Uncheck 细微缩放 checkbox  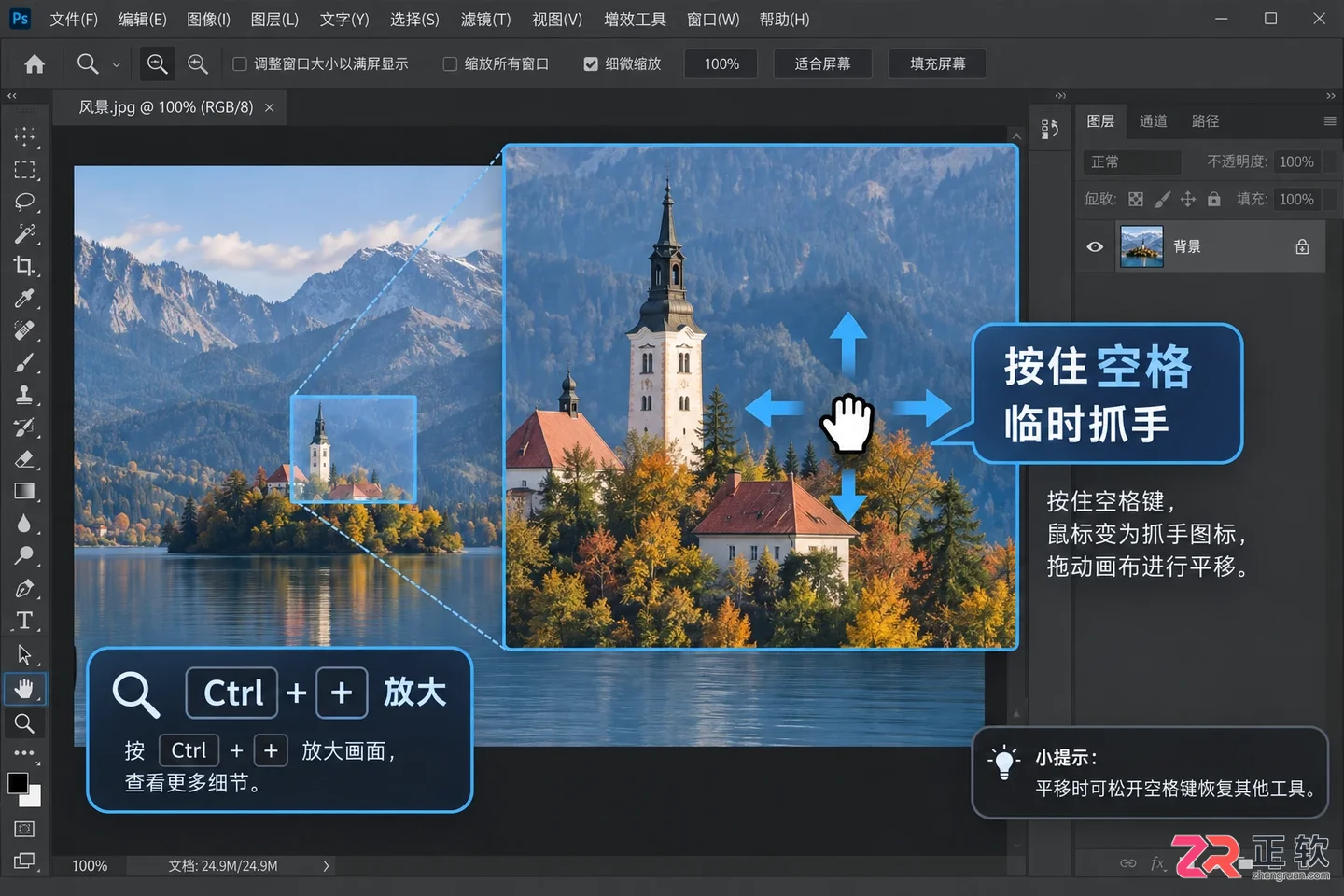[591, 63]
